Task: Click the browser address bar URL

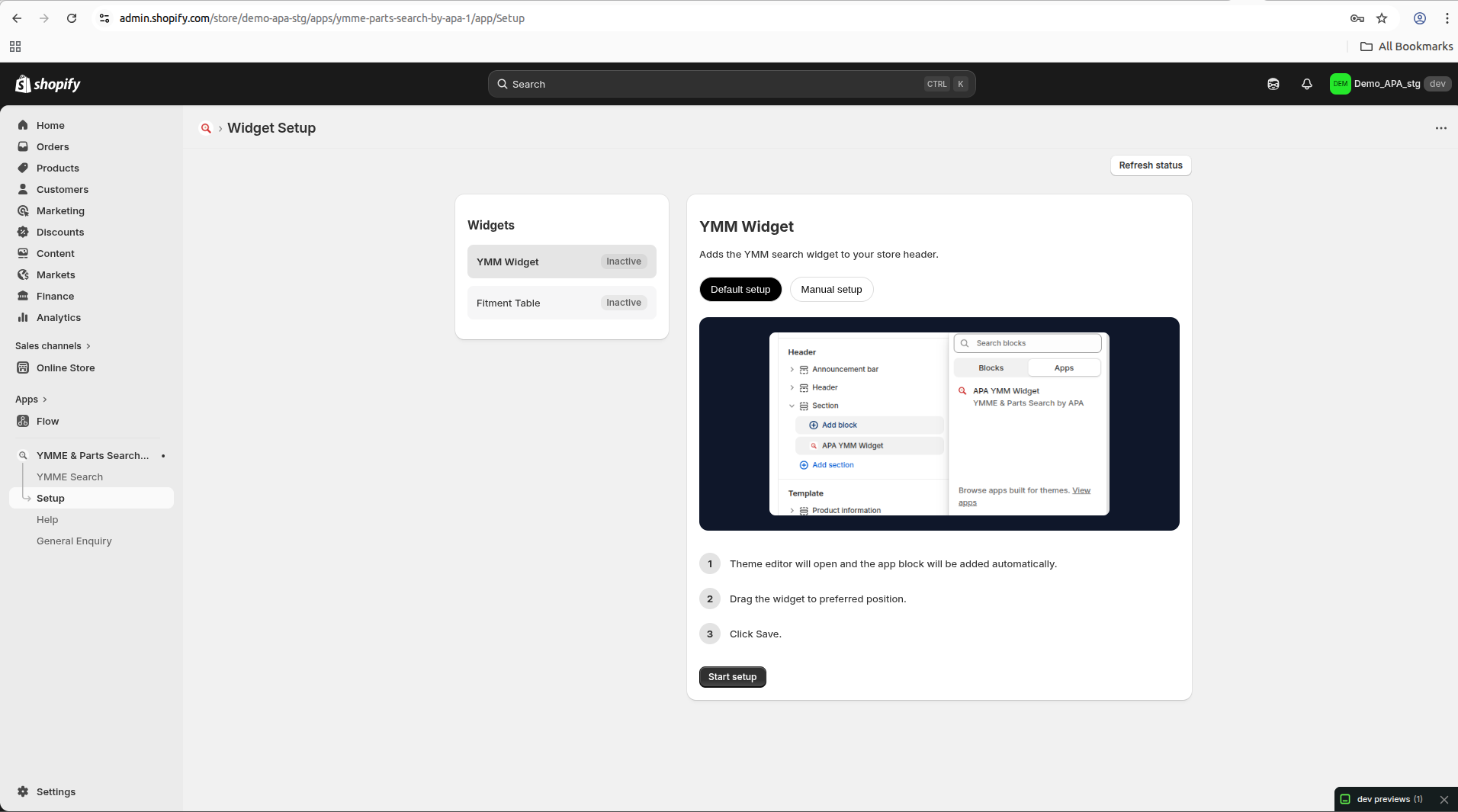Action: [322, 18]
